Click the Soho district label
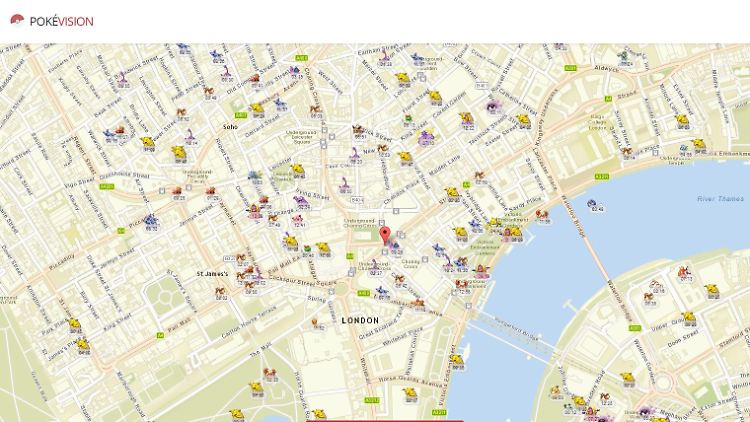The width and height of the screenshot is (750, 422). click(x=230, y=127)
